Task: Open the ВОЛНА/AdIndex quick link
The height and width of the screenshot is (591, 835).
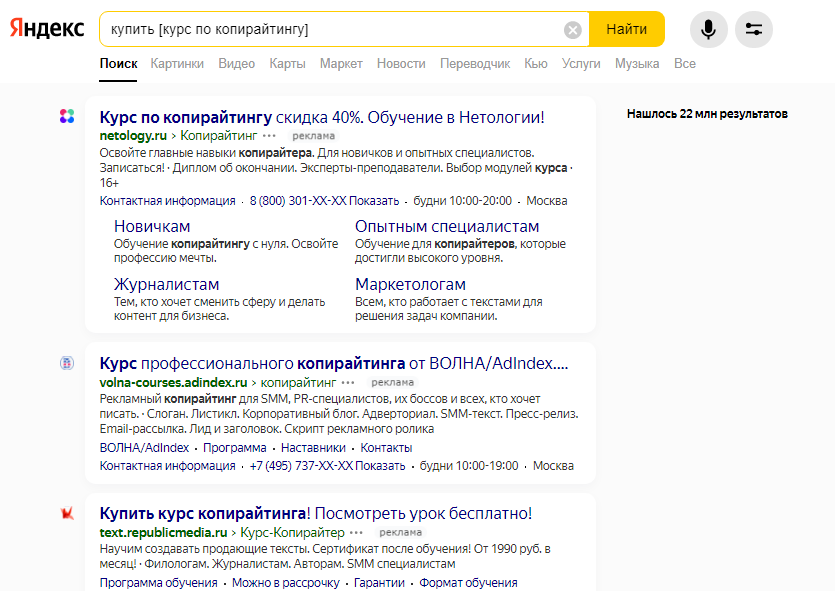Action: point(144,448)
